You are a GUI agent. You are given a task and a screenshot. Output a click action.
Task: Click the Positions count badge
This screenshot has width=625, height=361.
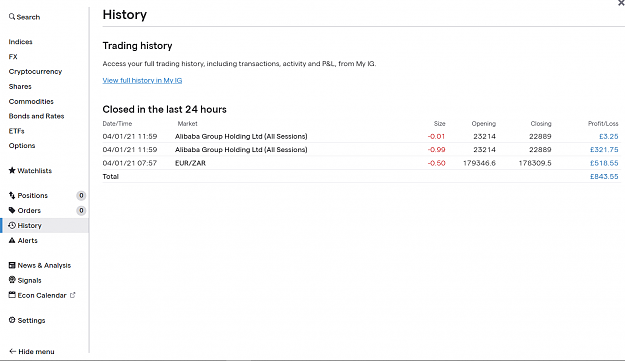[x=81, y=195]
